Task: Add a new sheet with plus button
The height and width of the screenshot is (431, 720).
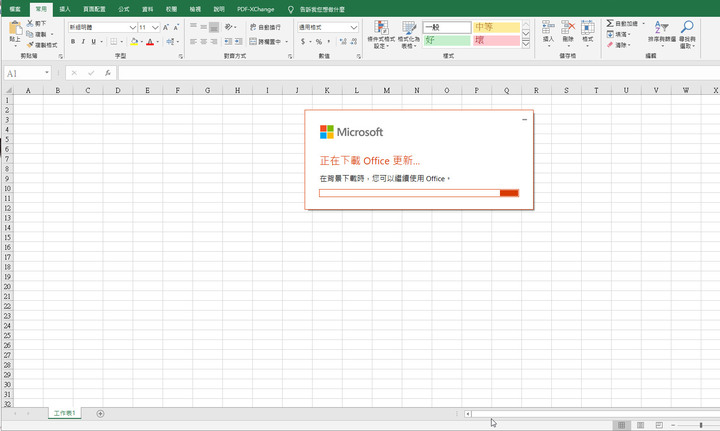Action: [100, 414]
